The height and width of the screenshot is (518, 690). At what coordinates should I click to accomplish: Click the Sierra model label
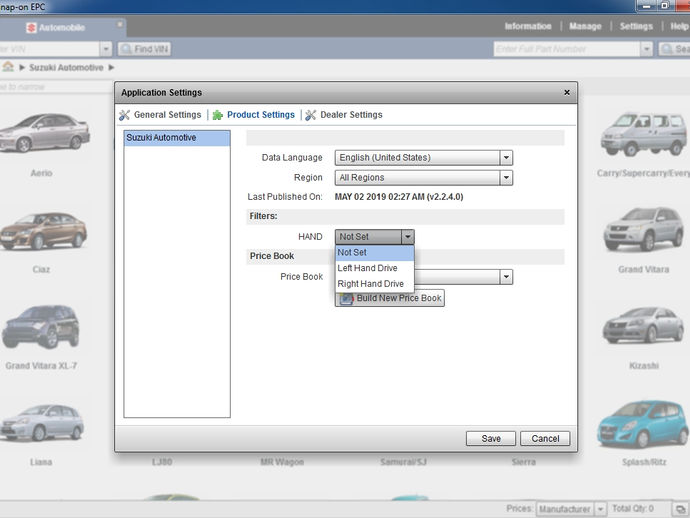pyautogui.click(x=524, y=462)
